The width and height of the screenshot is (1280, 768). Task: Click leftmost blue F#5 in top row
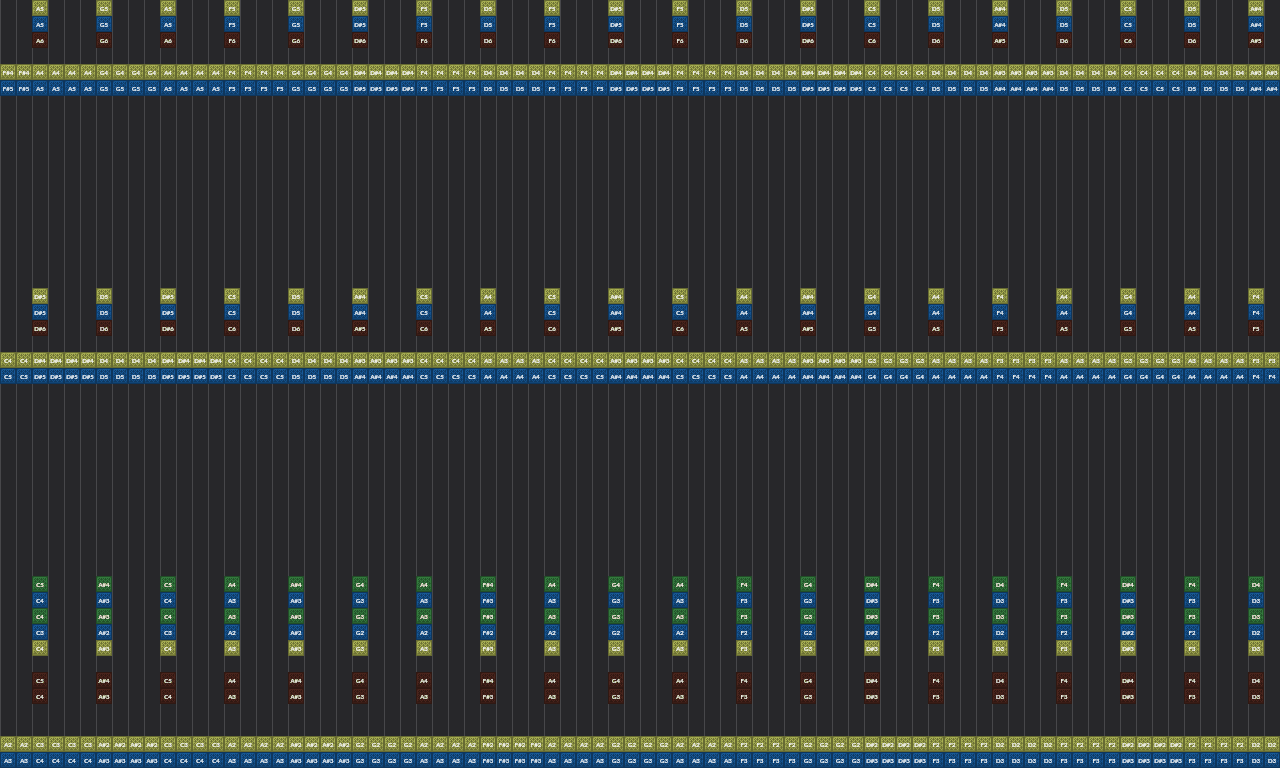pos(8,88)
